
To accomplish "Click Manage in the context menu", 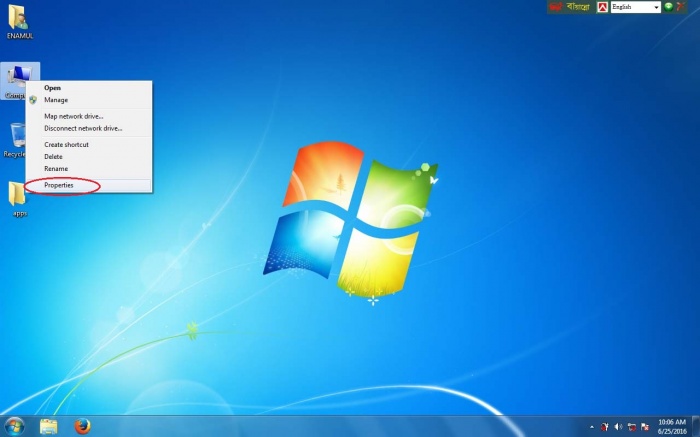I will [88, 100].
